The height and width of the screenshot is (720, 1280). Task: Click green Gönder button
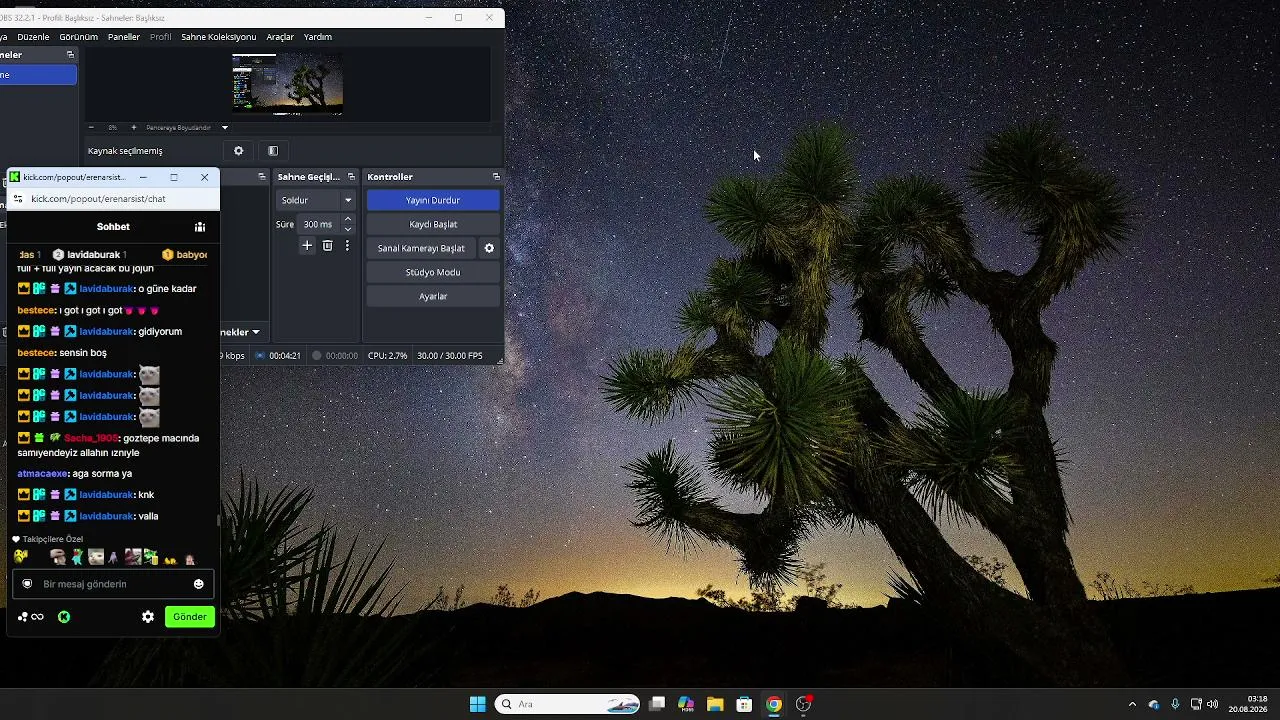click(190, 617)
